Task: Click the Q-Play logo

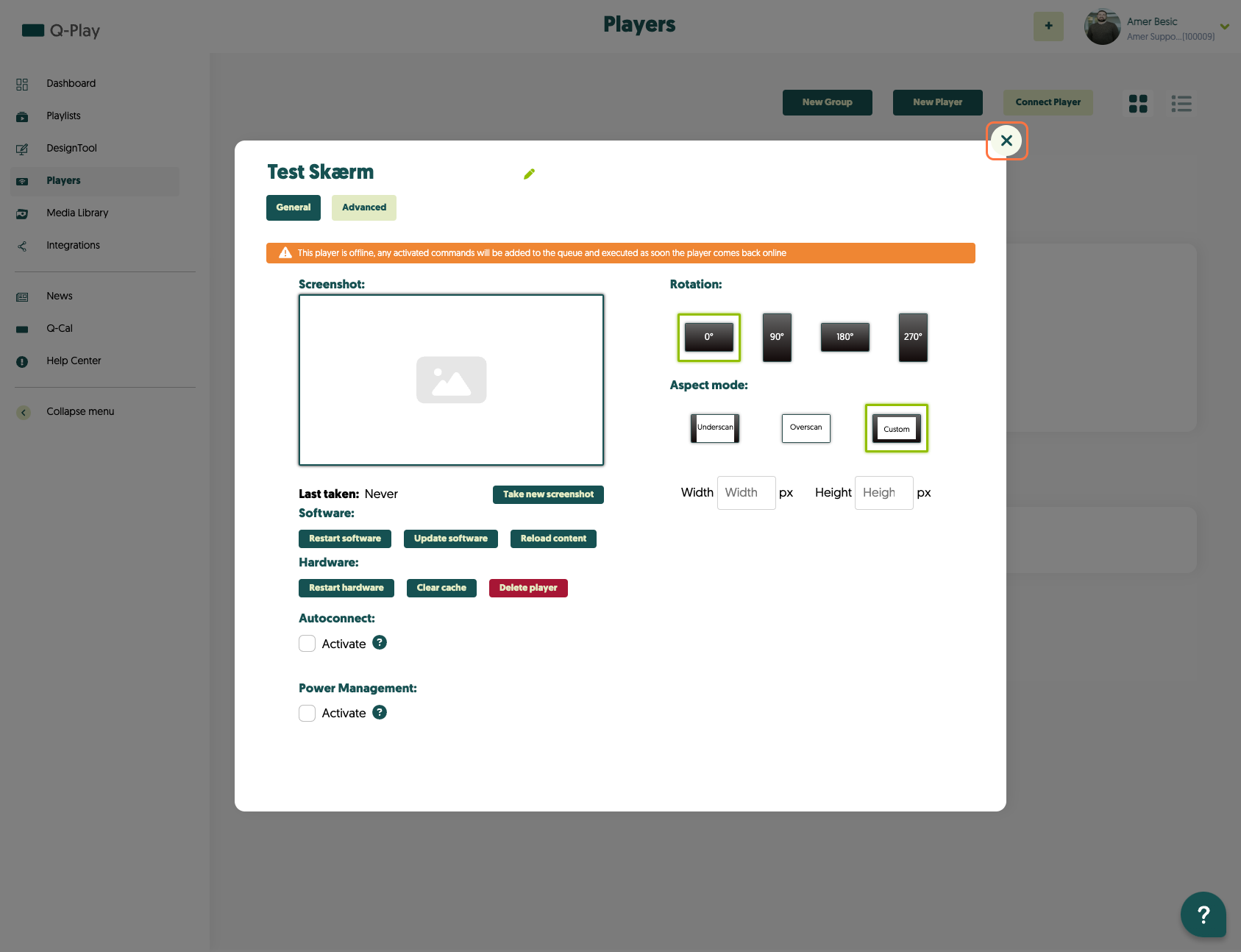Action: [60, 30]
